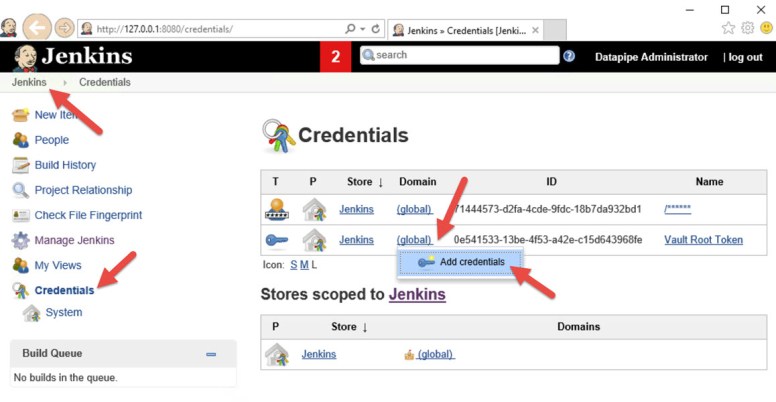Click the browser forward arrow button
The image size is (776, 402).
pos(64,28)
